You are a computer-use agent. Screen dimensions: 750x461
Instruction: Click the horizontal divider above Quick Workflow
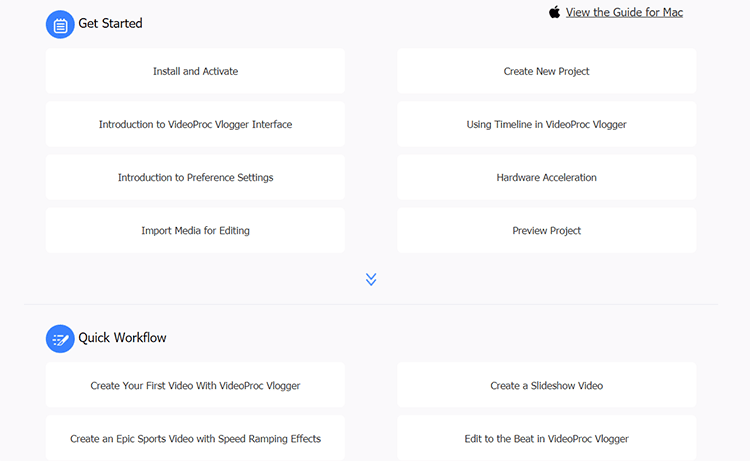pyautogui.click(x=371, y=304)
